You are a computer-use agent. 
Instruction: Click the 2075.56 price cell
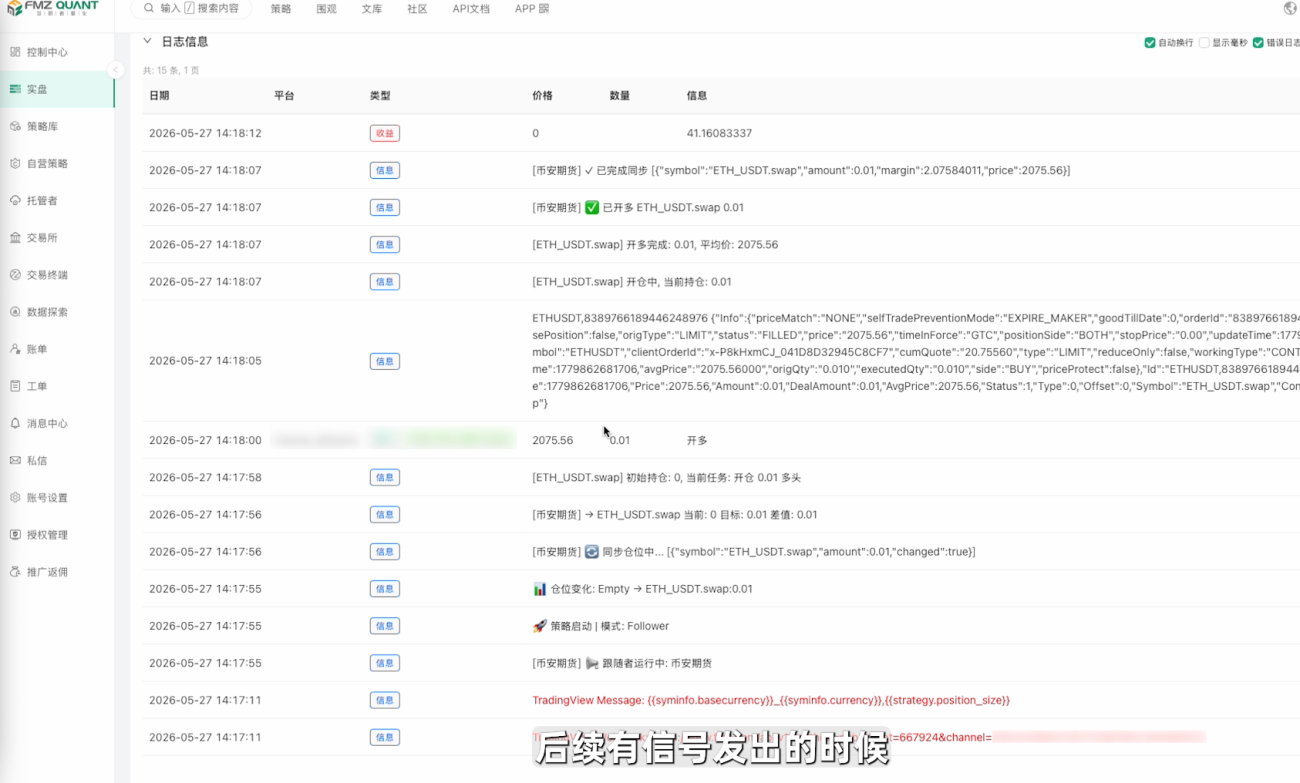(x=552, y=440)
